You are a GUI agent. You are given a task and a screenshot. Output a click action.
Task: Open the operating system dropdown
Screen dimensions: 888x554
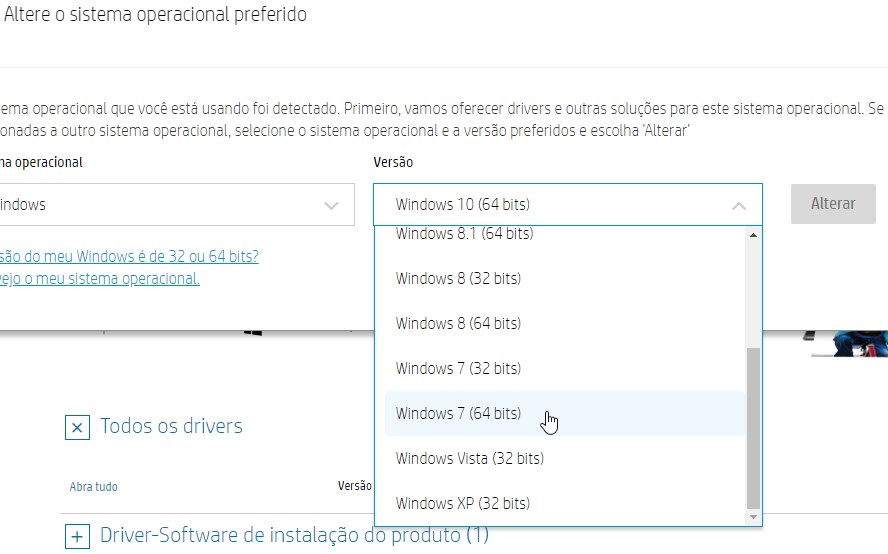[176, 204]
